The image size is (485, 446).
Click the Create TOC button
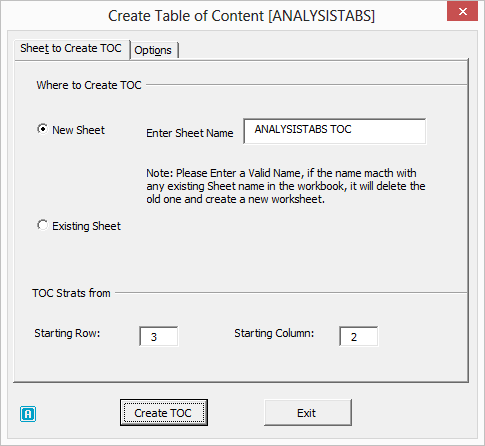coord(164,413)
